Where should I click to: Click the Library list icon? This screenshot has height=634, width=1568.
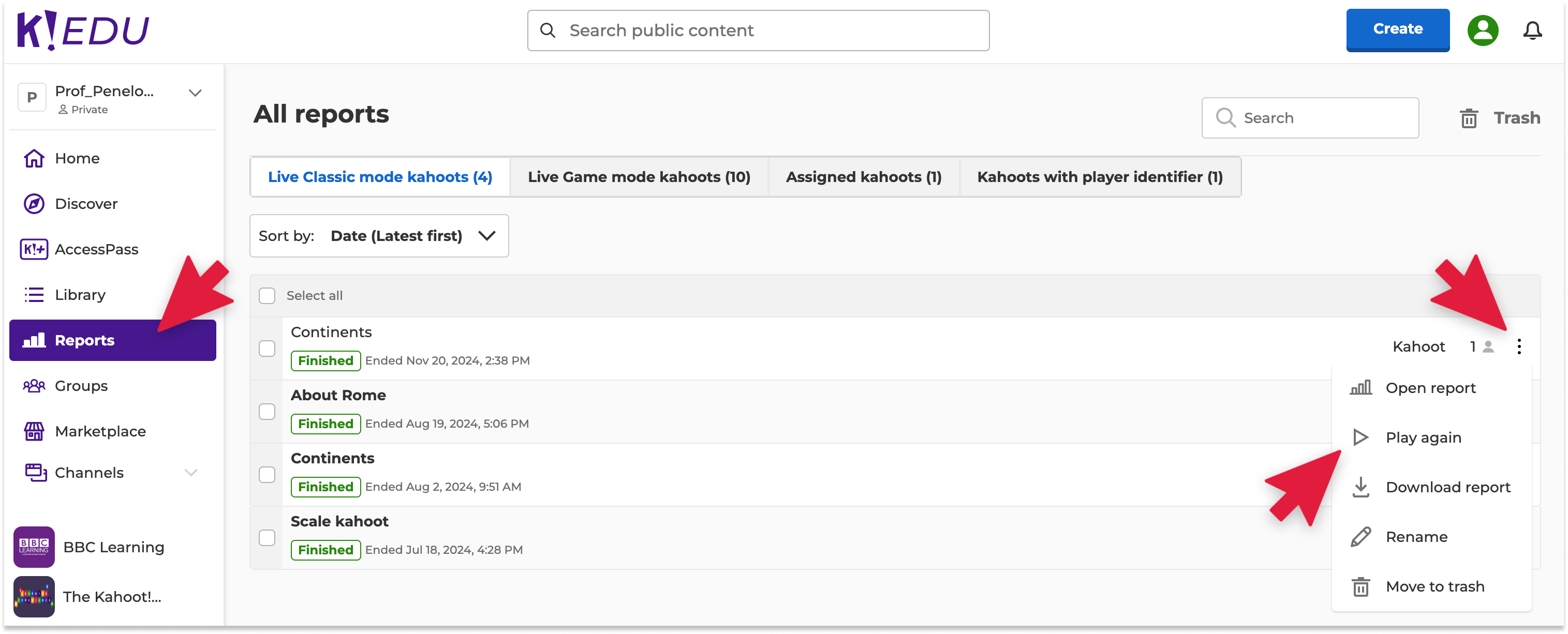pos(34,295)
